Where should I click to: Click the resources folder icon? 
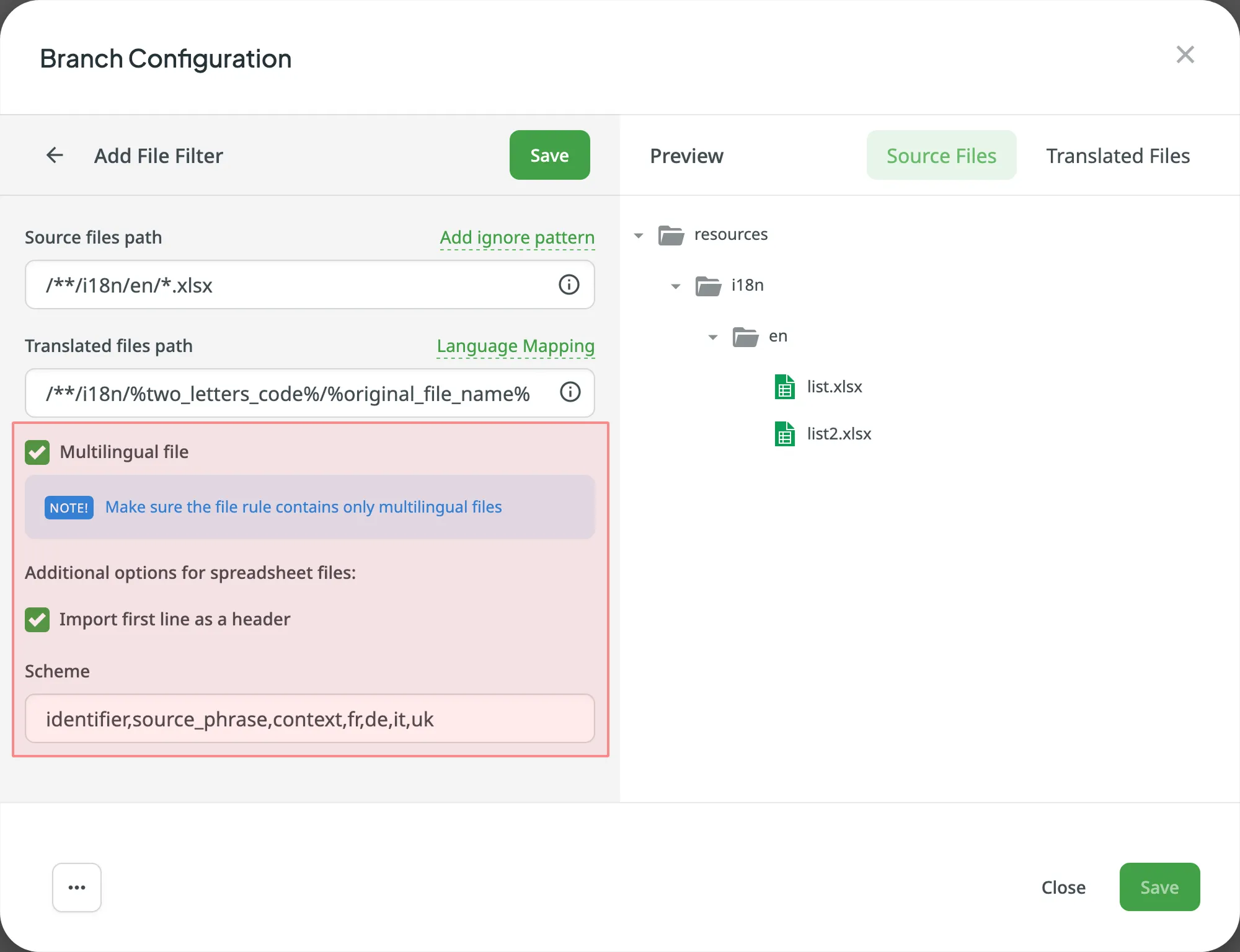click(670, 235)
